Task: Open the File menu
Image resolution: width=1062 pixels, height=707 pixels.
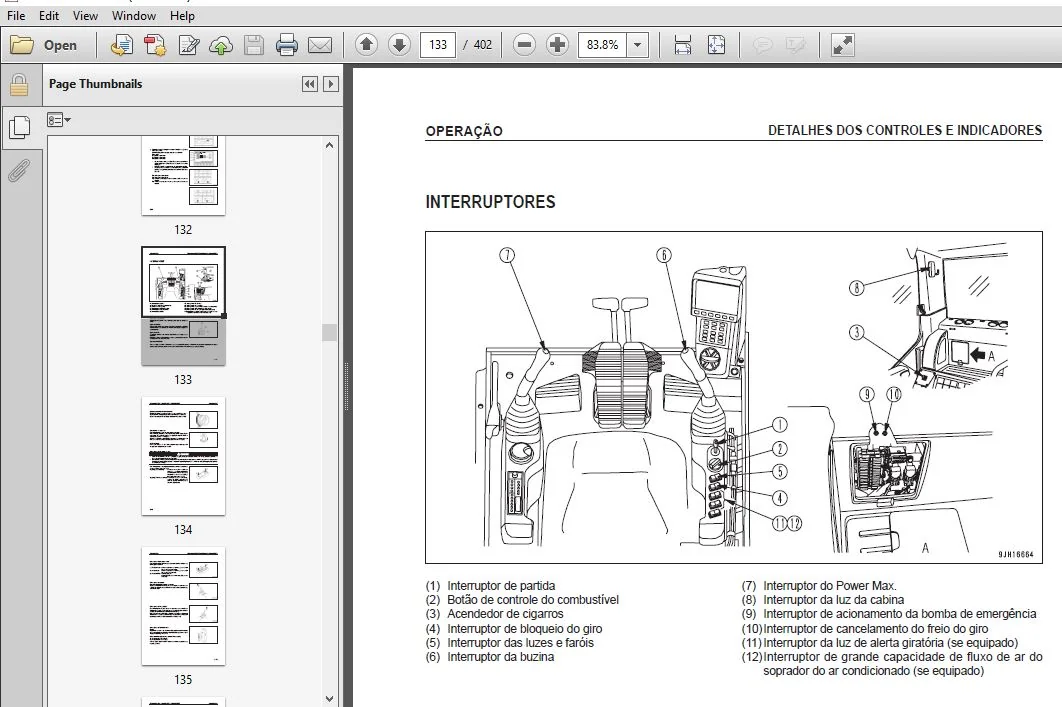Action: coord(16,16)
